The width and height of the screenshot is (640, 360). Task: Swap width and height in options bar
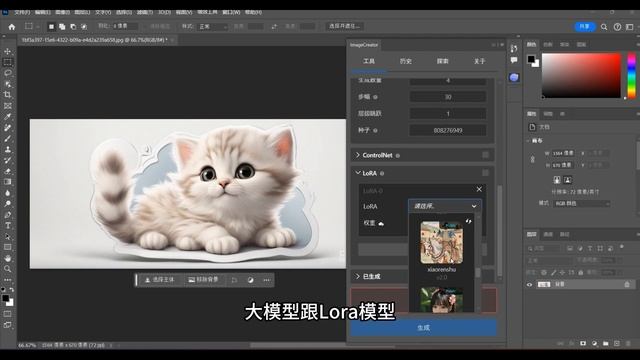274,27
